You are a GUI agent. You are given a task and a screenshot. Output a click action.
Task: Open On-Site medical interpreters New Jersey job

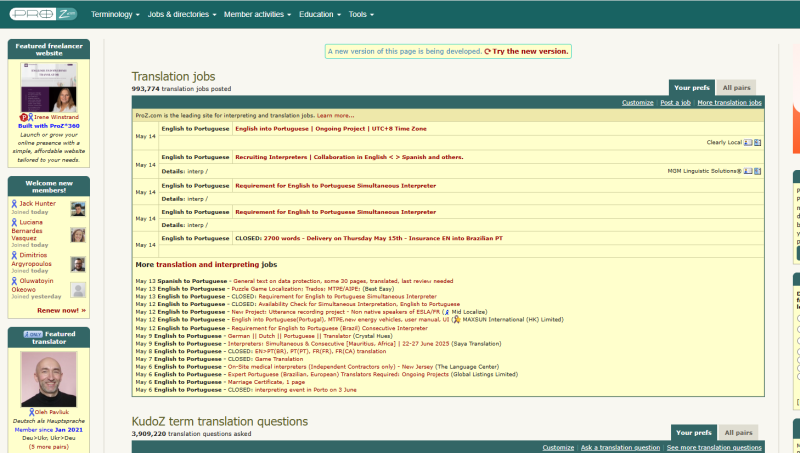click(330, 367)
